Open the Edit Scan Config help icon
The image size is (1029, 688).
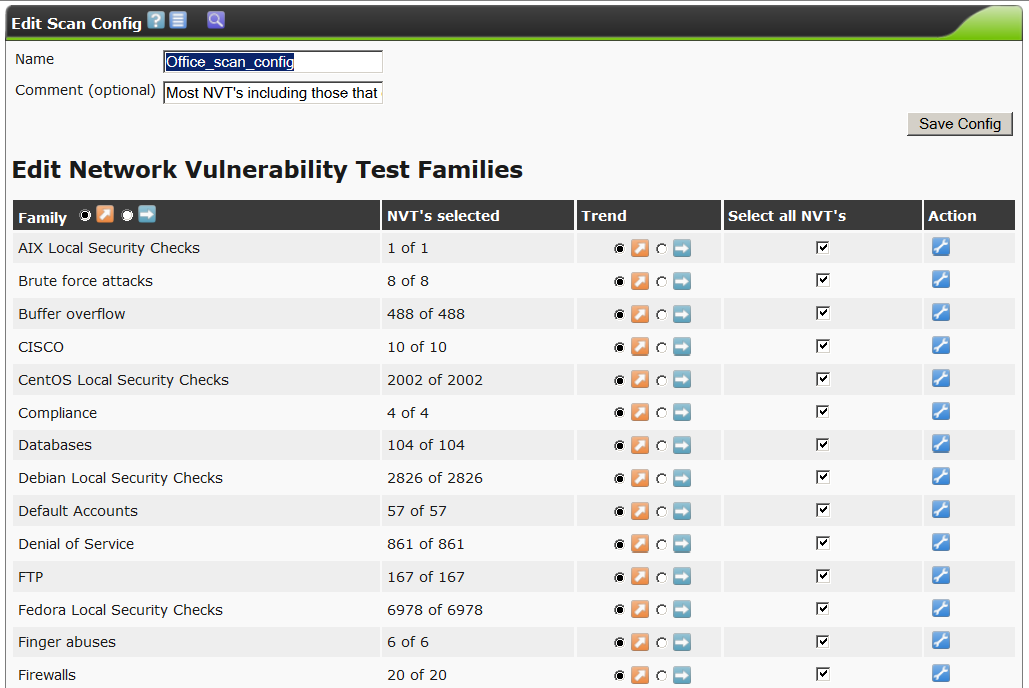(155, 20)
